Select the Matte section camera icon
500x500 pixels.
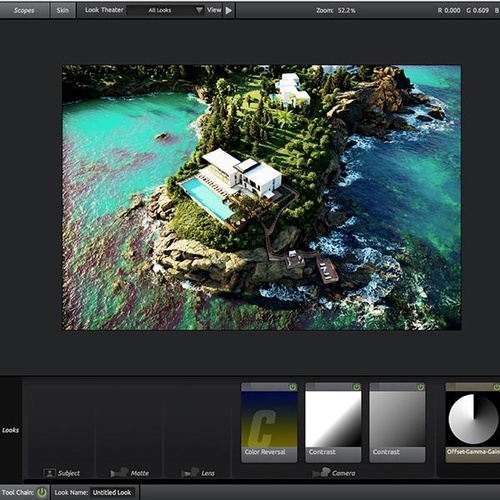(x=119, y=473)
